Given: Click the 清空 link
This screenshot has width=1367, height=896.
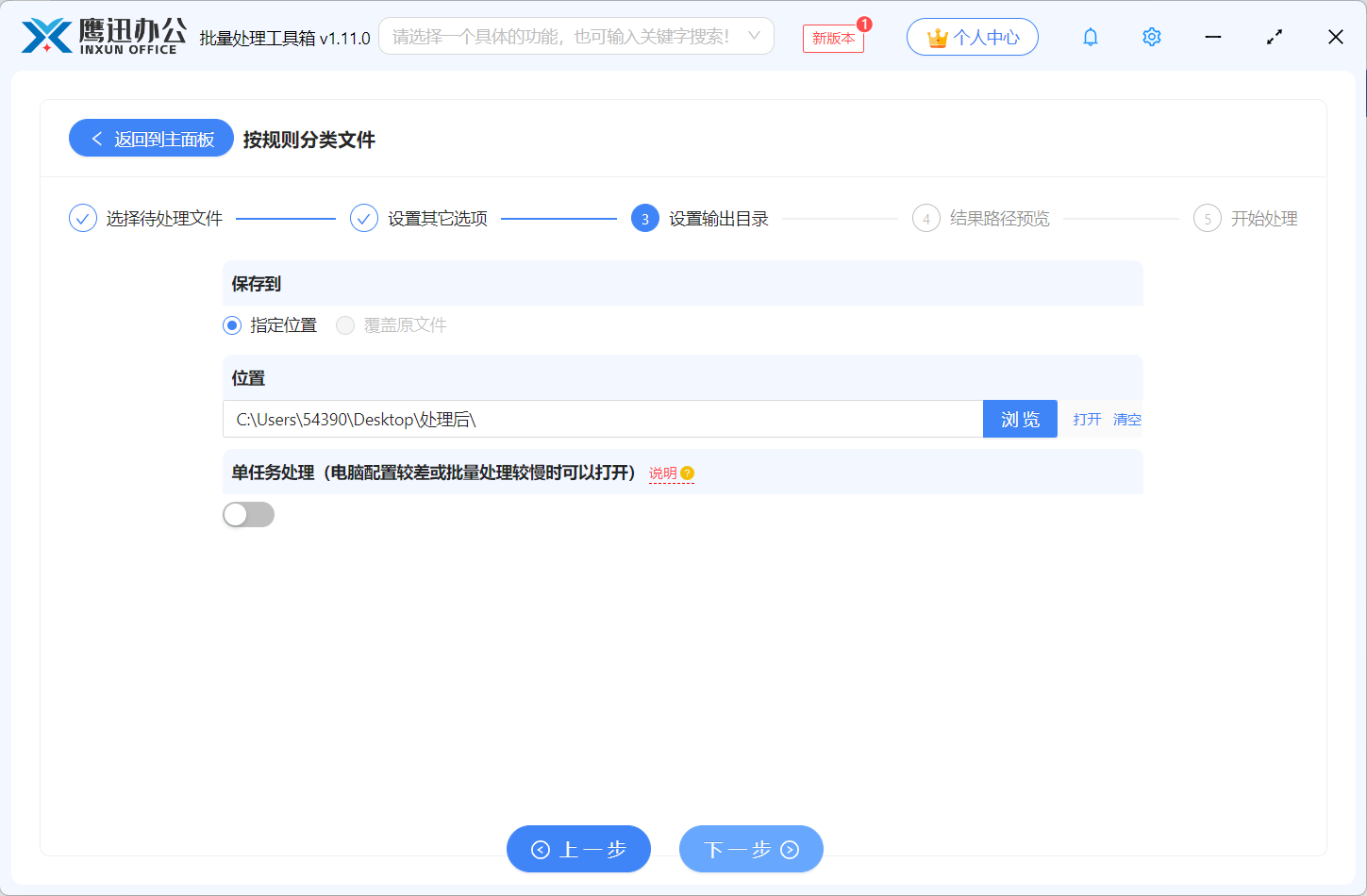Looking at the screenshot, I should click(1127, 419).
